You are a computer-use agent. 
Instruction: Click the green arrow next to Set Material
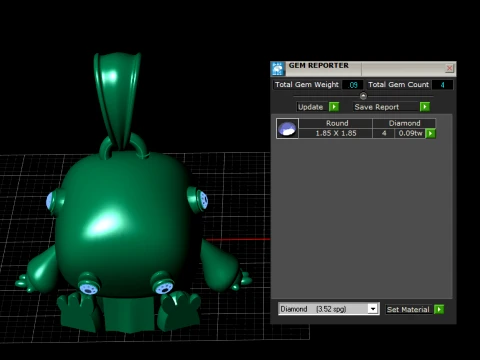[x=439, y=309]
